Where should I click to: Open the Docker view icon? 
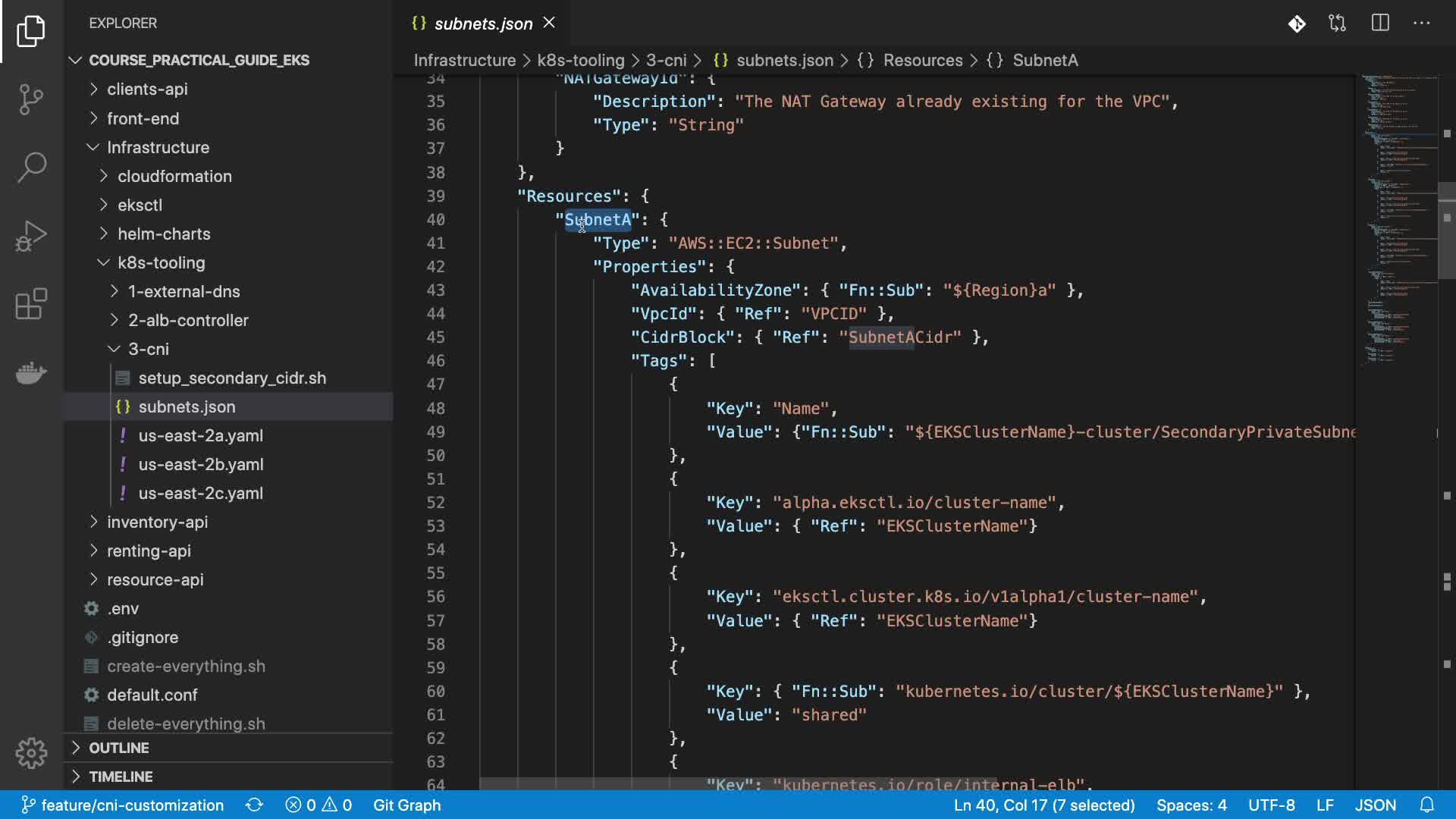coord(31,372)
